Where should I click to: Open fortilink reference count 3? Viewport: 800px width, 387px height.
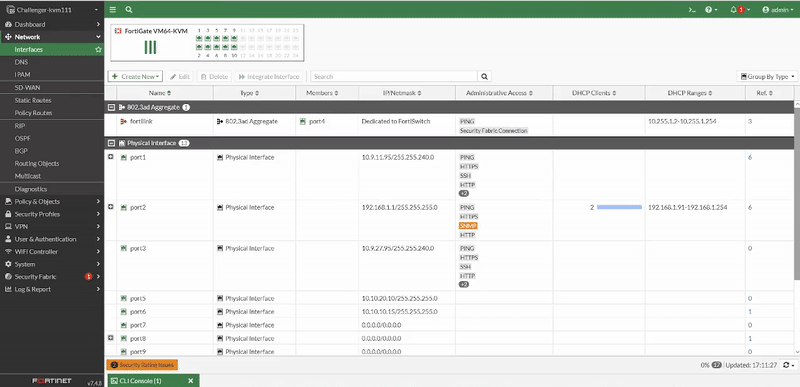(749, 121)
